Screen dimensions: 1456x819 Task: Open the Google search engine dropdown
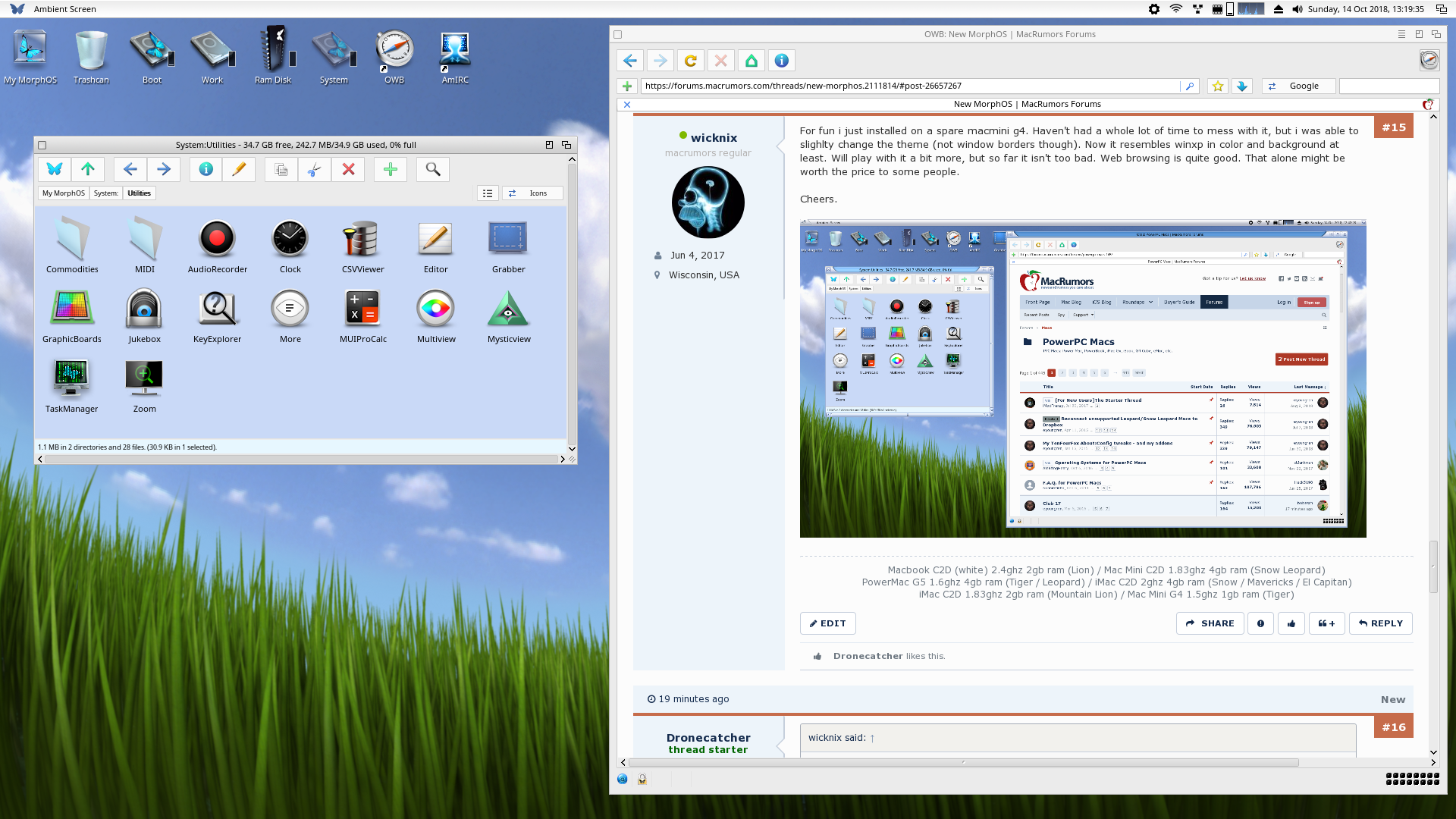click(x=1298, y=86)
